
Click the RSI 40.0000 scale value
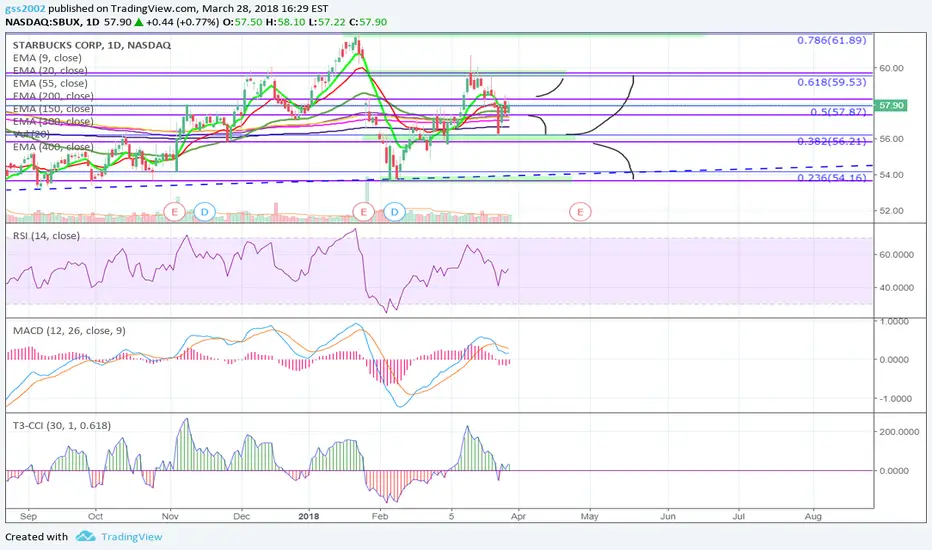click(x=897, y=288)
